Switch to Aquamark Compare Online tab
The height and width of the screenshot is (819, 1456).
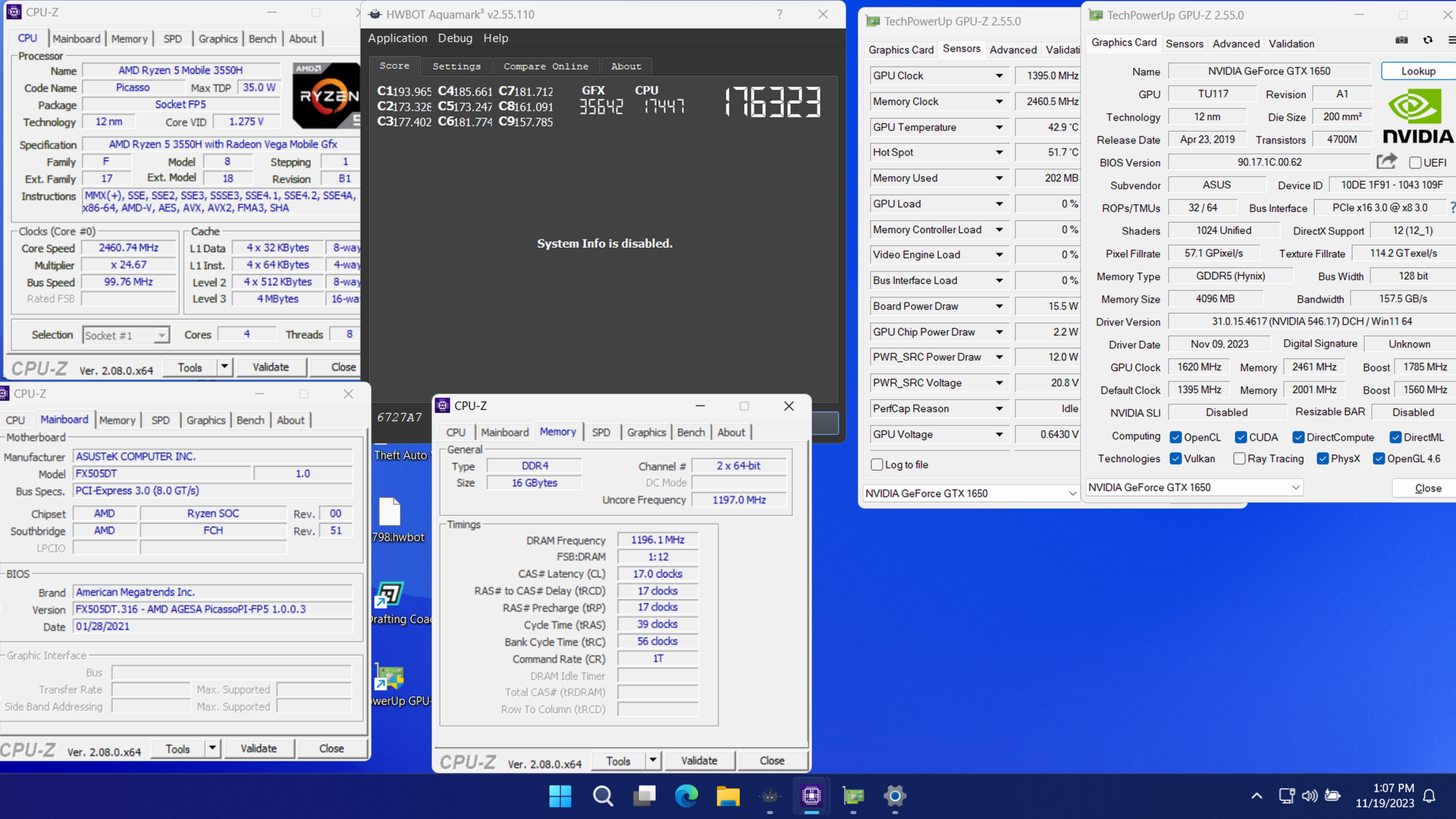[546, 67]
